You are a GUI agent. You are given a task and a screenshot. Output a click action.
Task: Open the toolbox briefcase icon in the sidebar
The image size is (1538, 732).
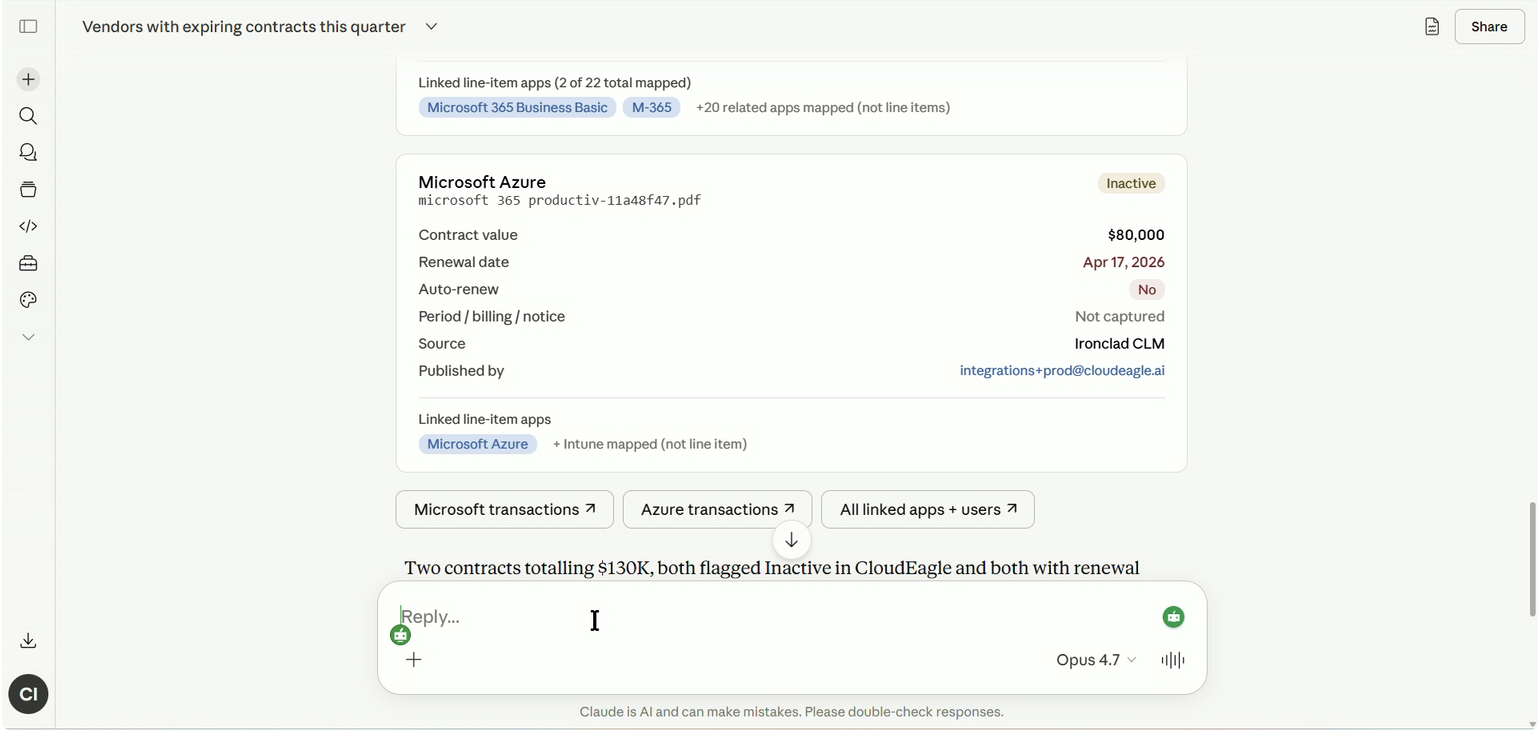point(28,263)
